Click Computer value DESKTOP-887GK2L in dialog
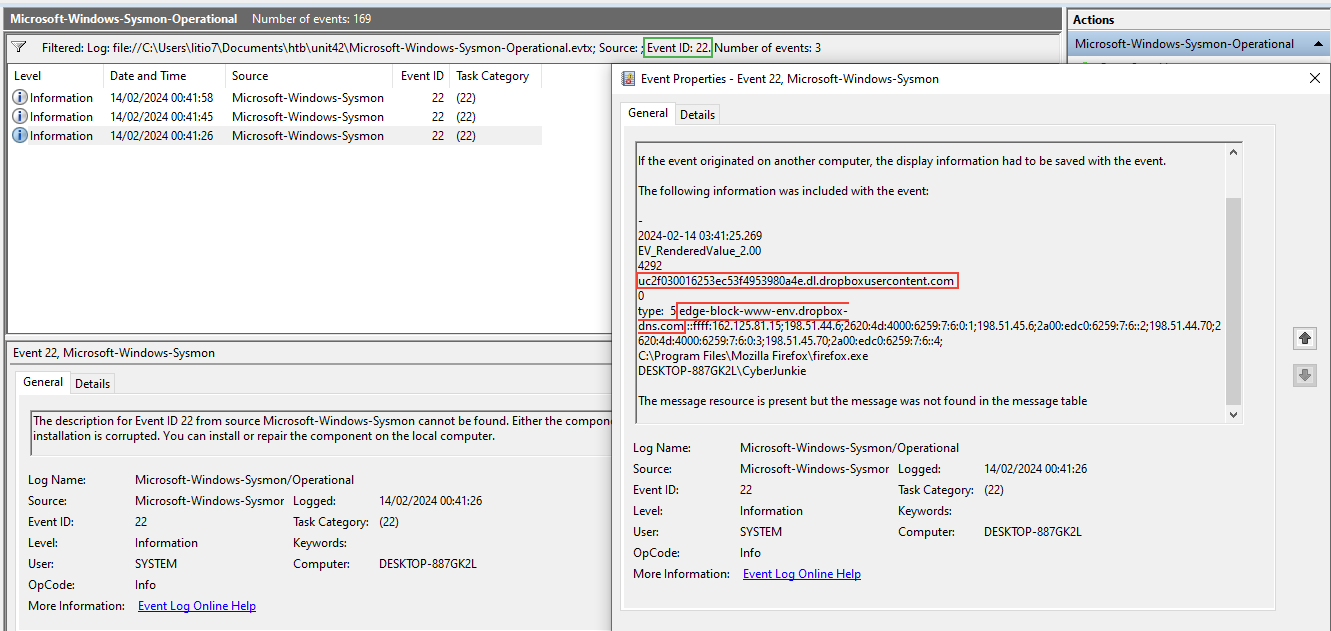The width and height of the screenshot is (1331, 631). [1033, 532]
